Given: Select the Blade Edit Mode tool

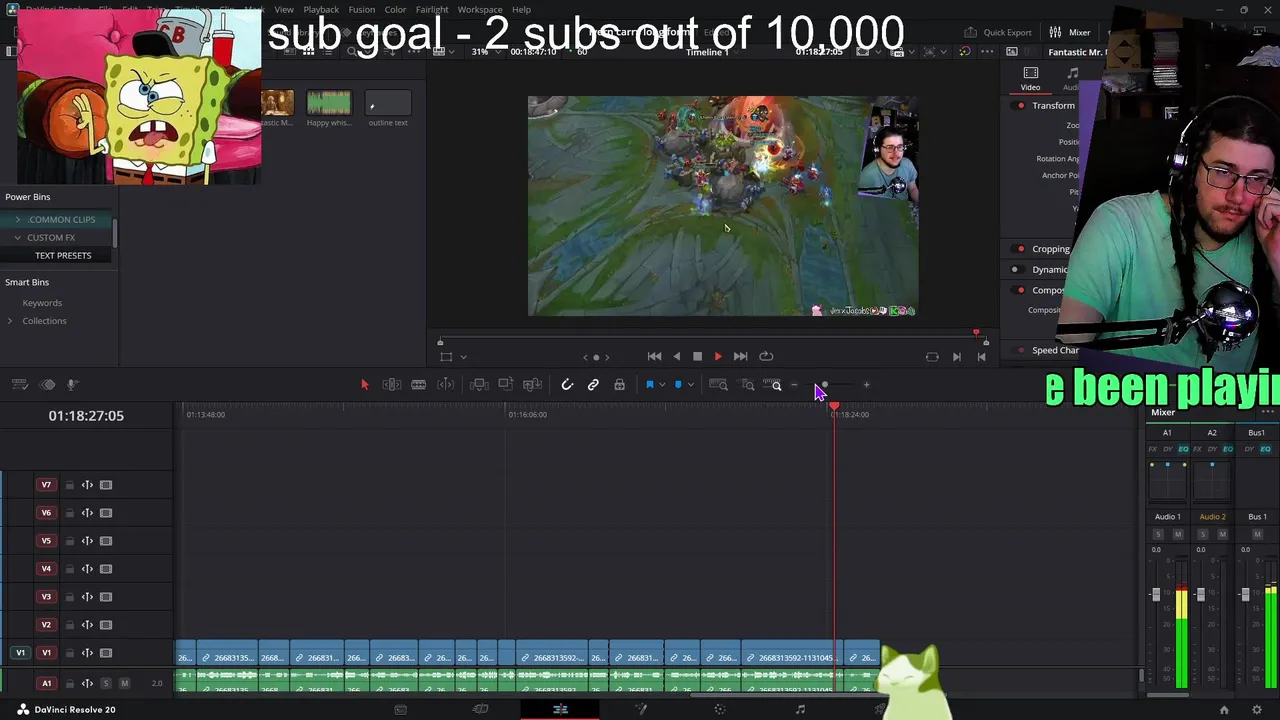Looking at the screenshot, I should (446, 385).
